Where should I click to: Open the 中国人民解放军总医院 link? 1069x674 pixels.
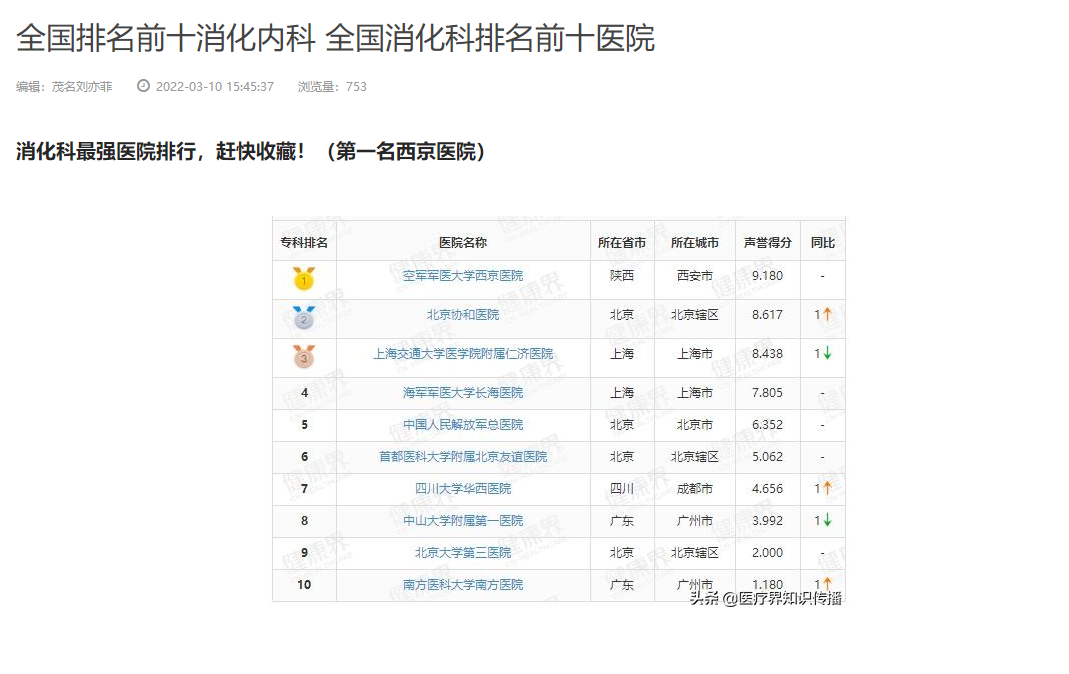[x=463, y=425]
